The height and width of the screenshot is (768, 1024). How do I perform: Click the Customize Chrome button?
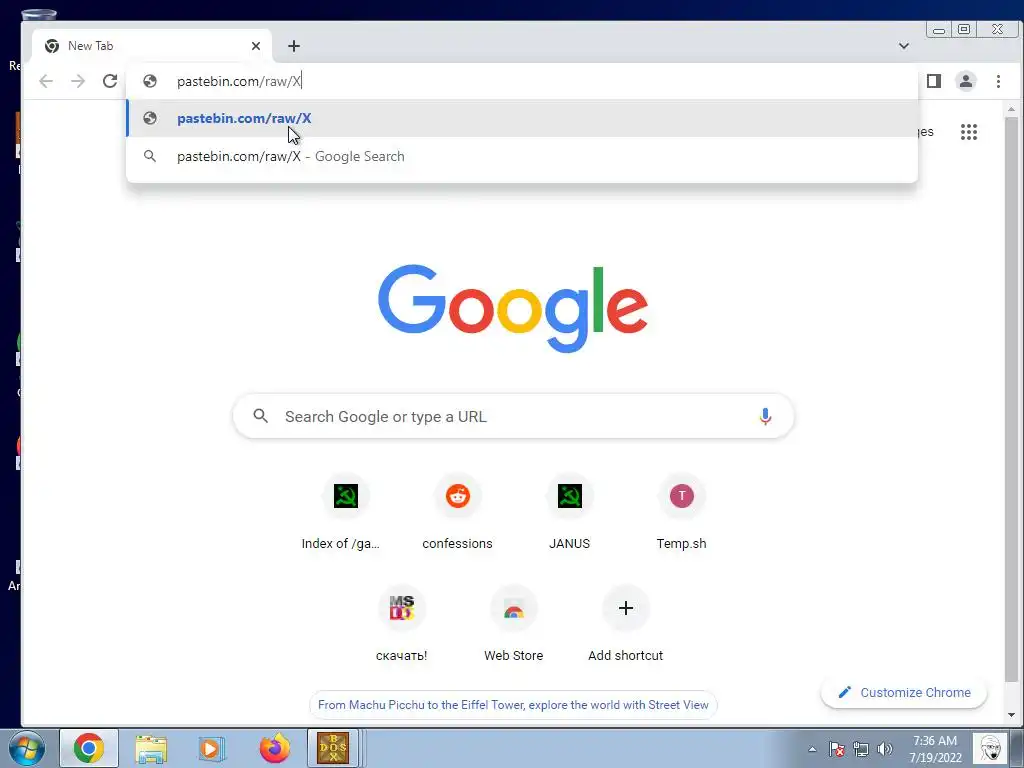coord(904,692)
